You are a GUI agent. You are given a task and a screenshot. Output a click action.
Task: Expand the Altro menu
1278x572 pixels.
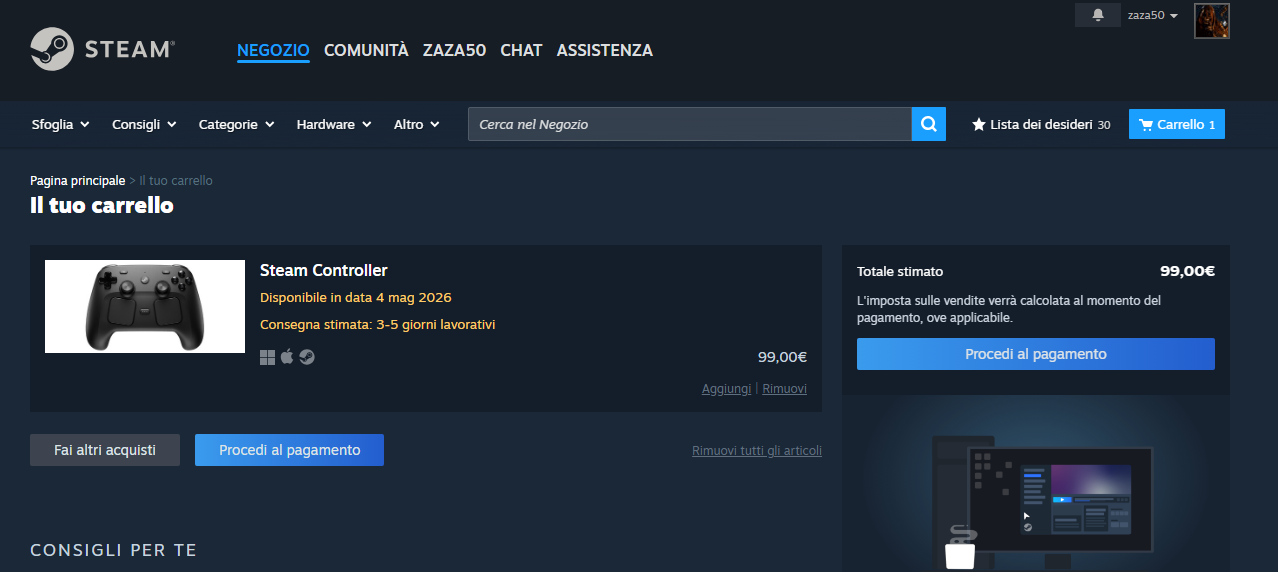pos(417,124)
